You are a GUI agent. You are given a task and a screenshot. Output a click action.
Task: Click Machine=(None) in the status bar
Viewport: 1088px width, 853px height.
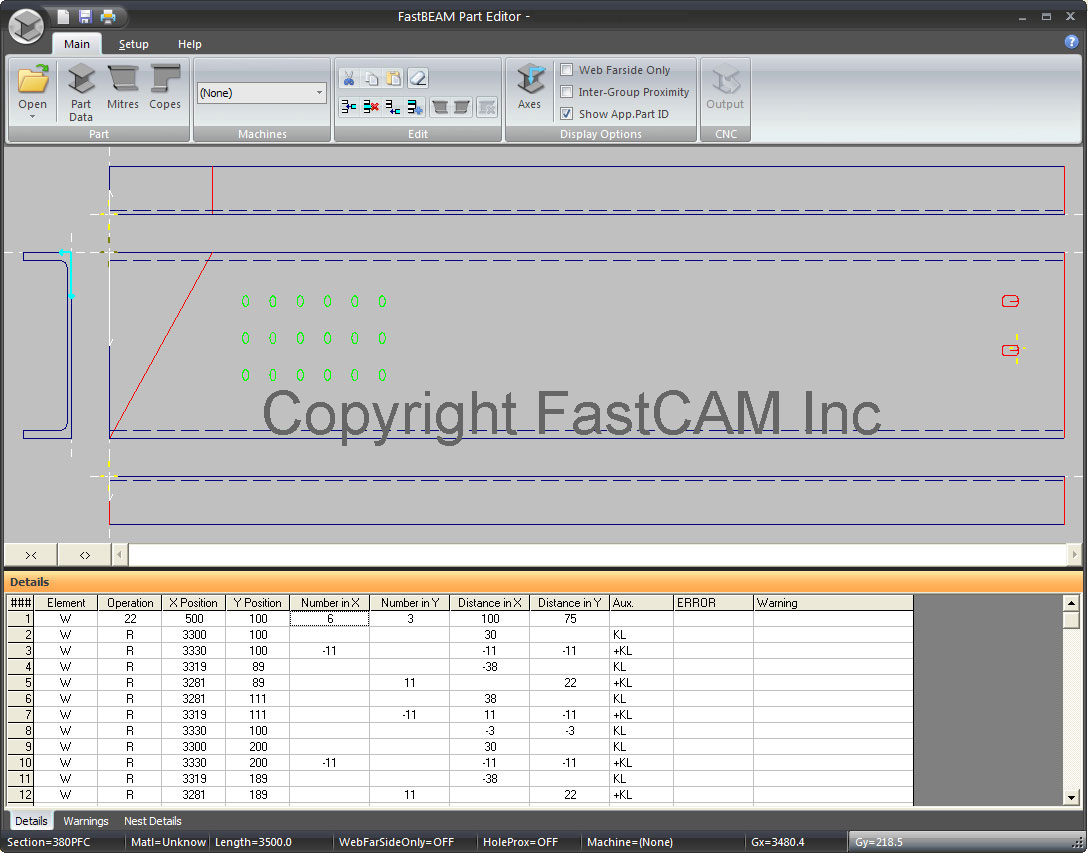[x=630, y=842]
